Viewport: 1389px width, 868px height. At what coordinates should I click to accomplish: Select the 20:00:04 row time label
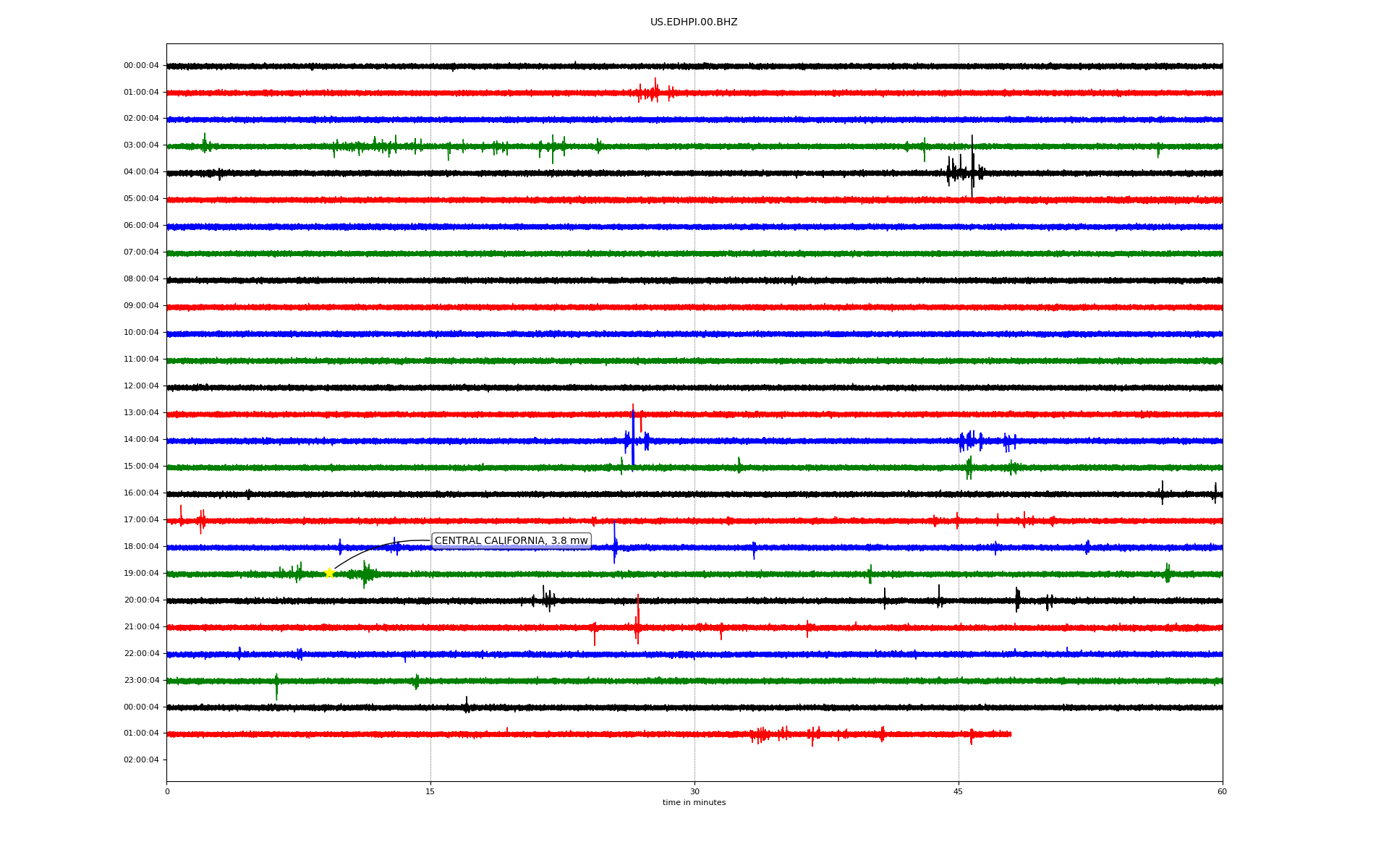141,600
